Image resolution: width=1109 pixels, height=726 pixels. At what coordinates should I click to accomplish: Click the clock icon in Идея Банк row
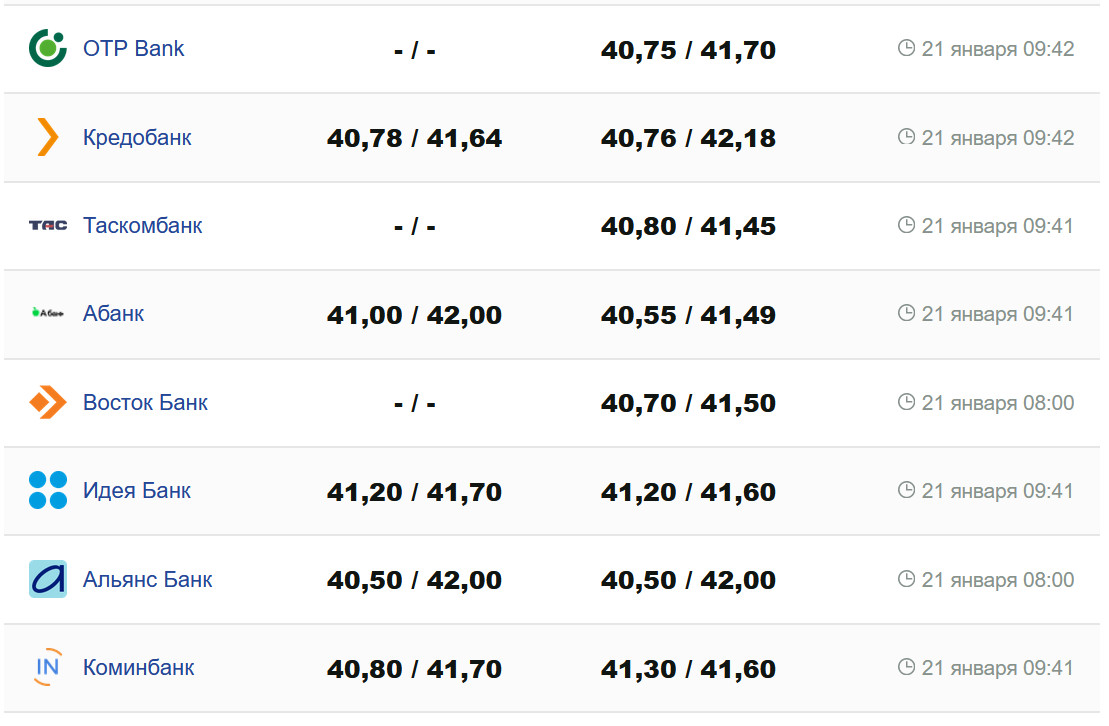coord(907,490)
